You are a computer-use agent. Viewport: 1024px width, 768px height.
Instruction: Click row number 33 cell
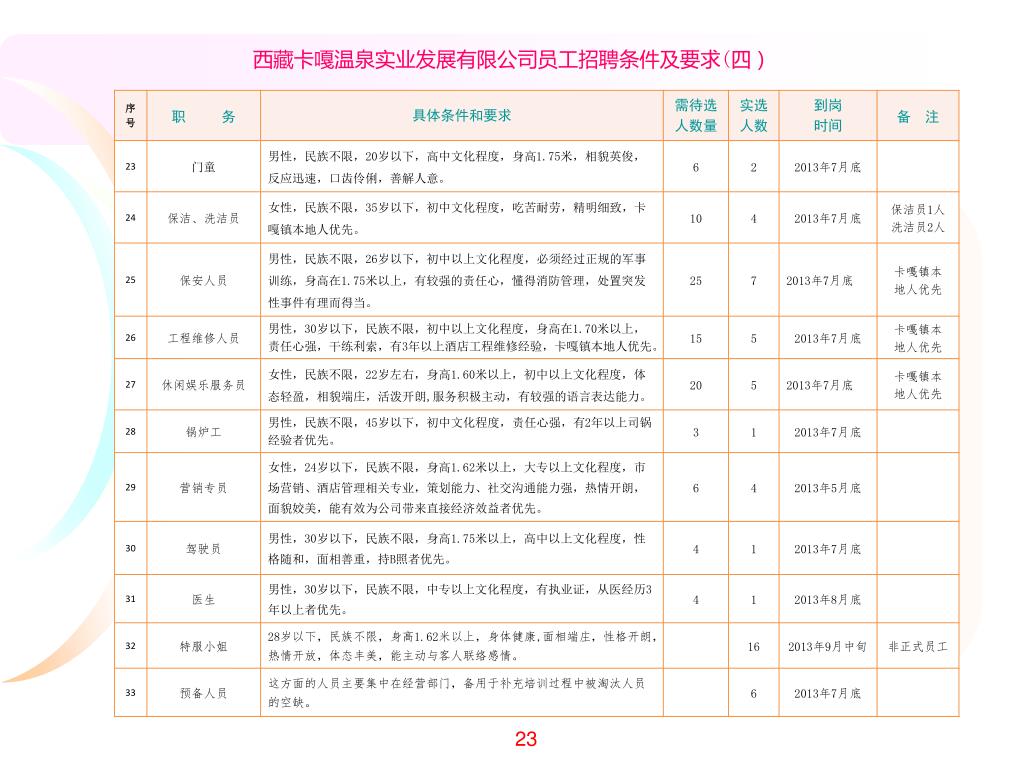(x=131, y=693)
